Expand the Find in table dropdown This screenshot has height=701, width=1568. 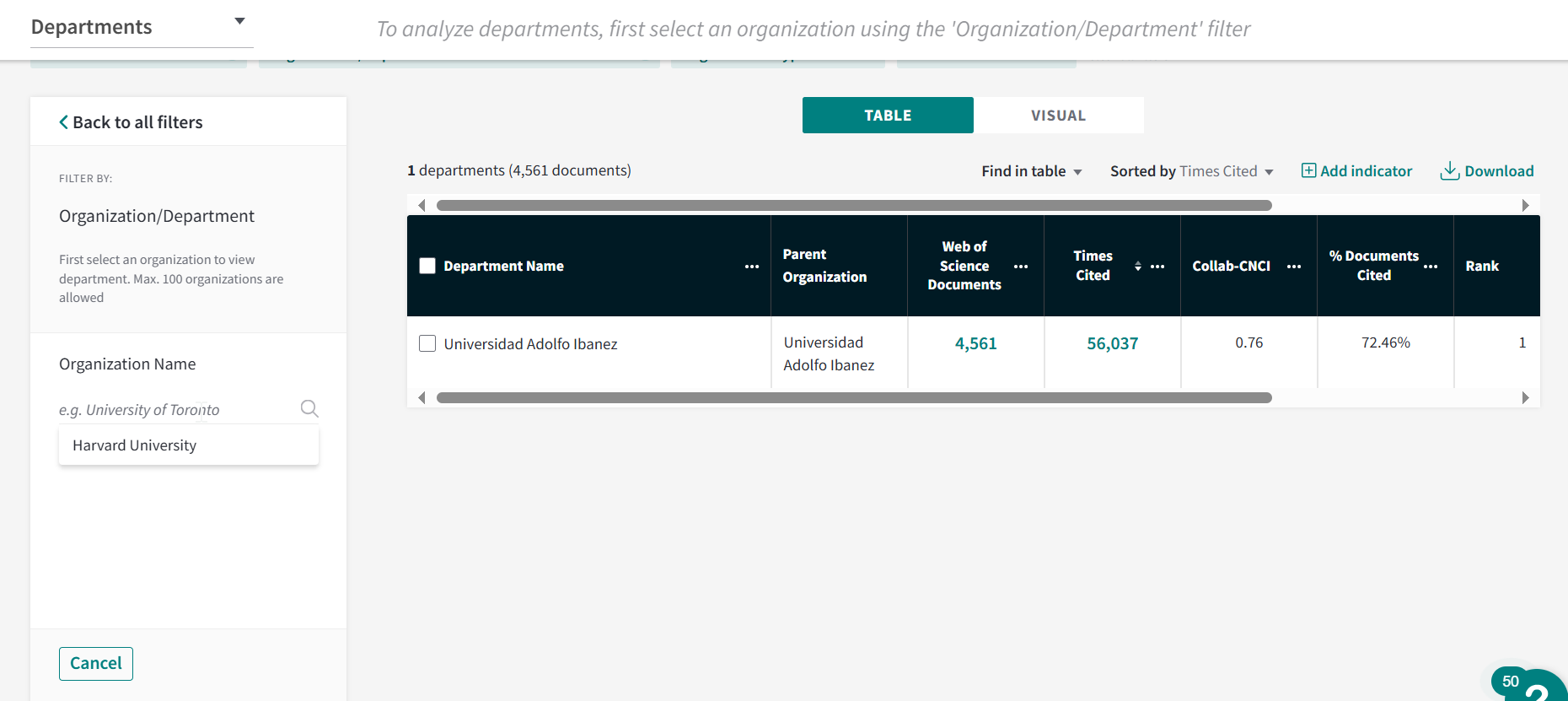1031,171
